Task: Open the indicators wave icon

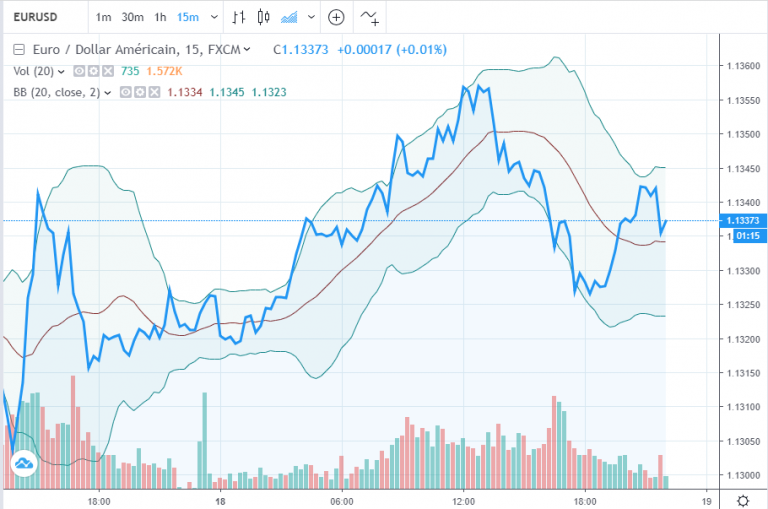Action: [x=369, y=18]
